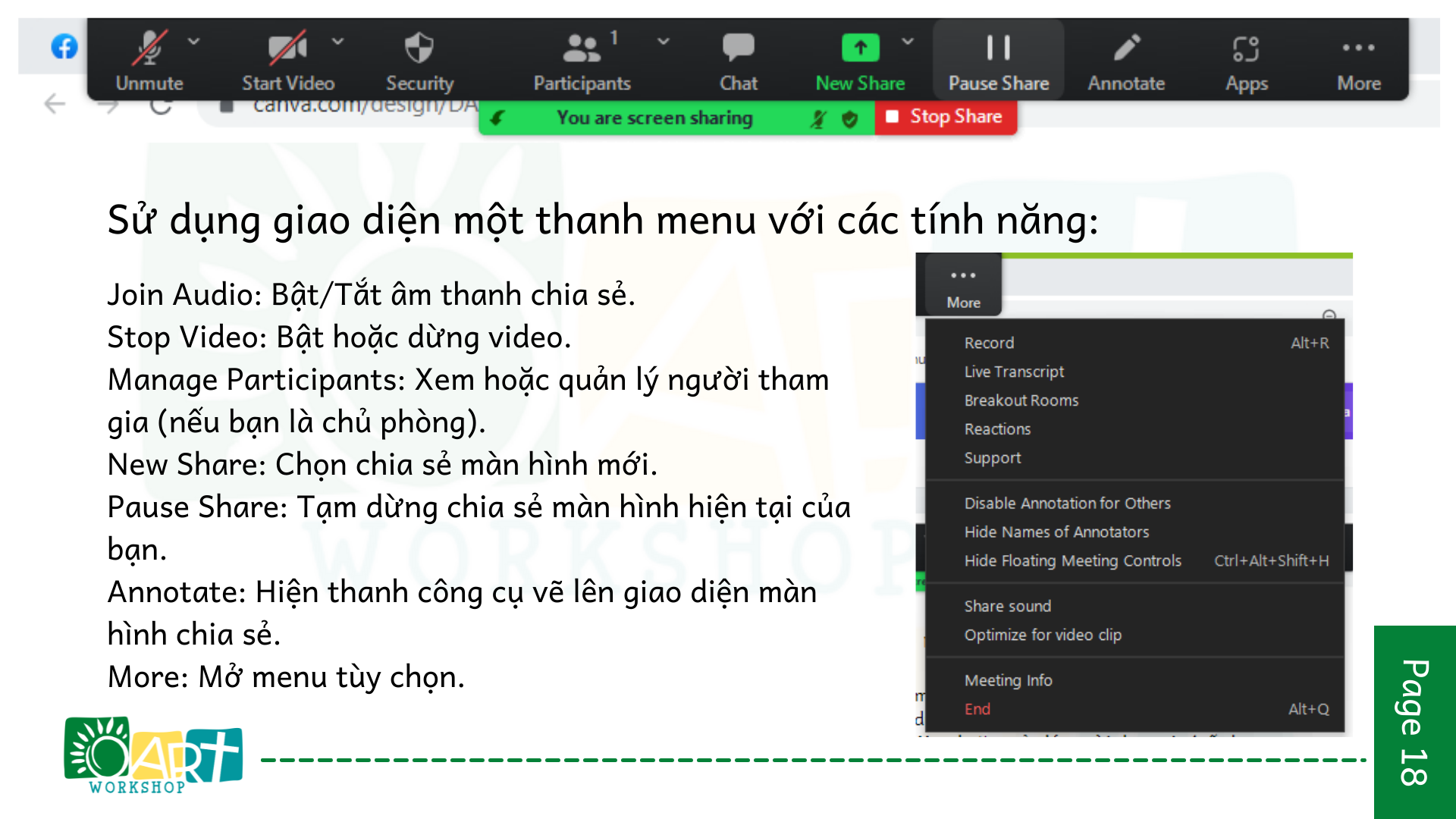The image size is (1456, 819).
Task: Click End to leave the meeting
Action: 977,709
